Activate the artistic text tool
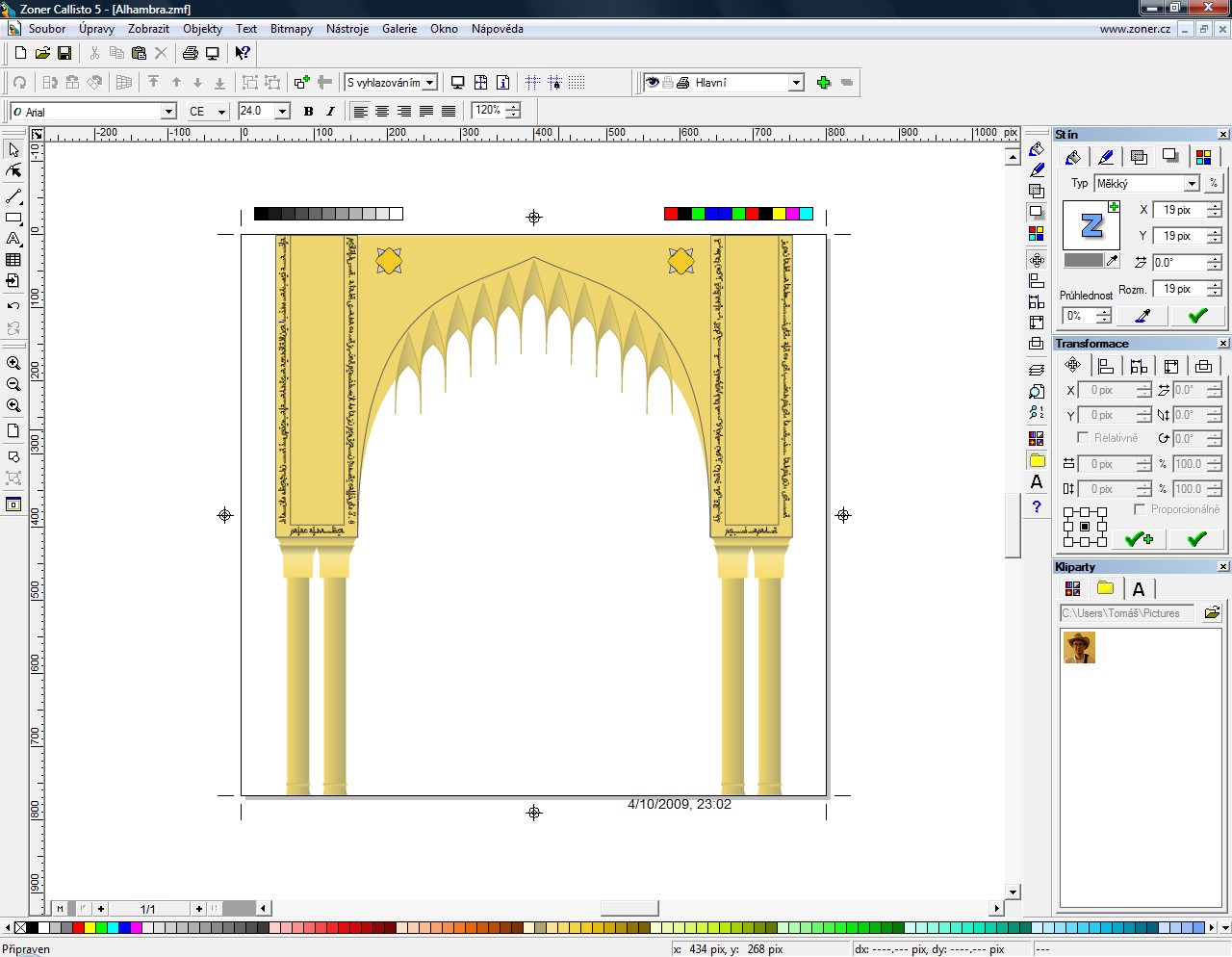 pyautogui.click(x=13, y=239)
